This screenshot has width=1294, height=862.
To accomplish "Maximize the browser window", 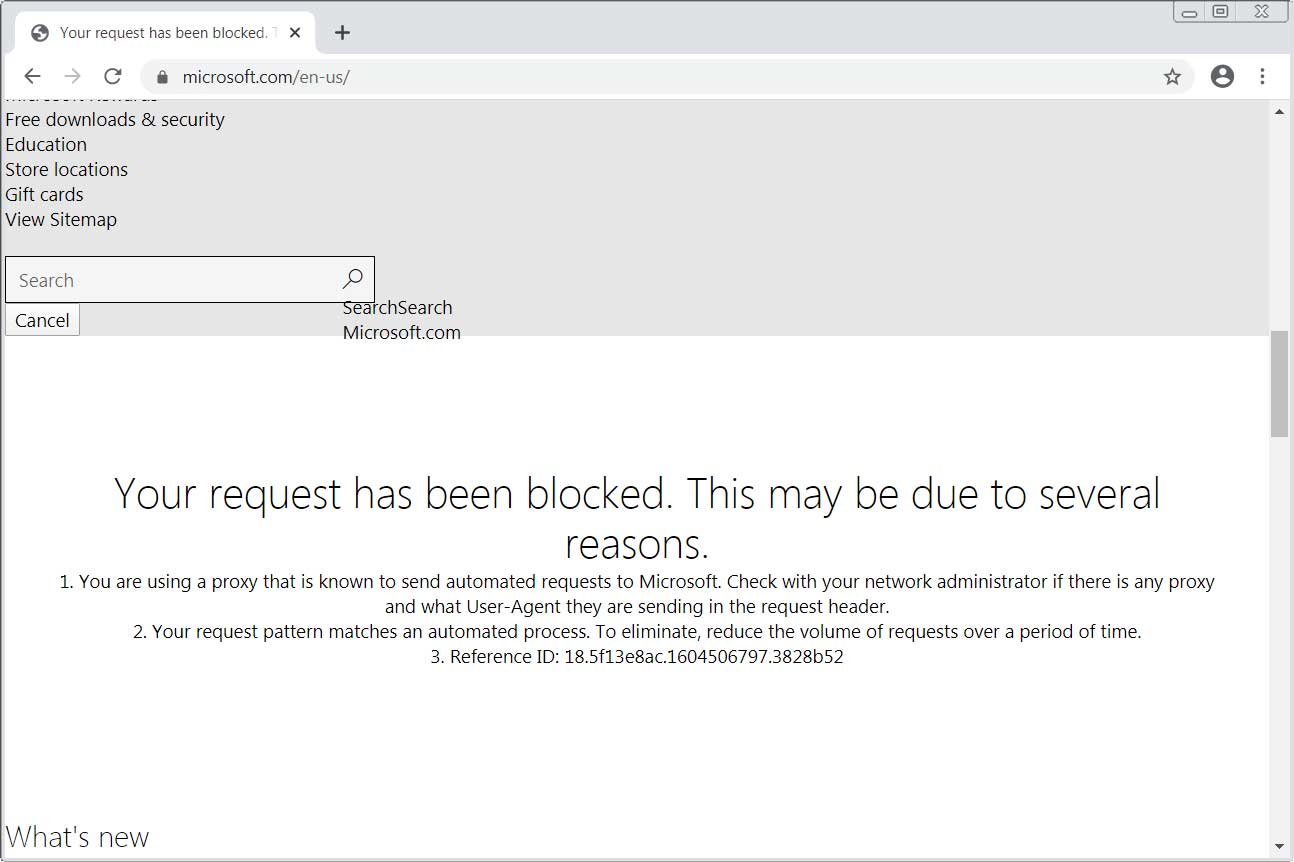I will [x=1220, y=12].
